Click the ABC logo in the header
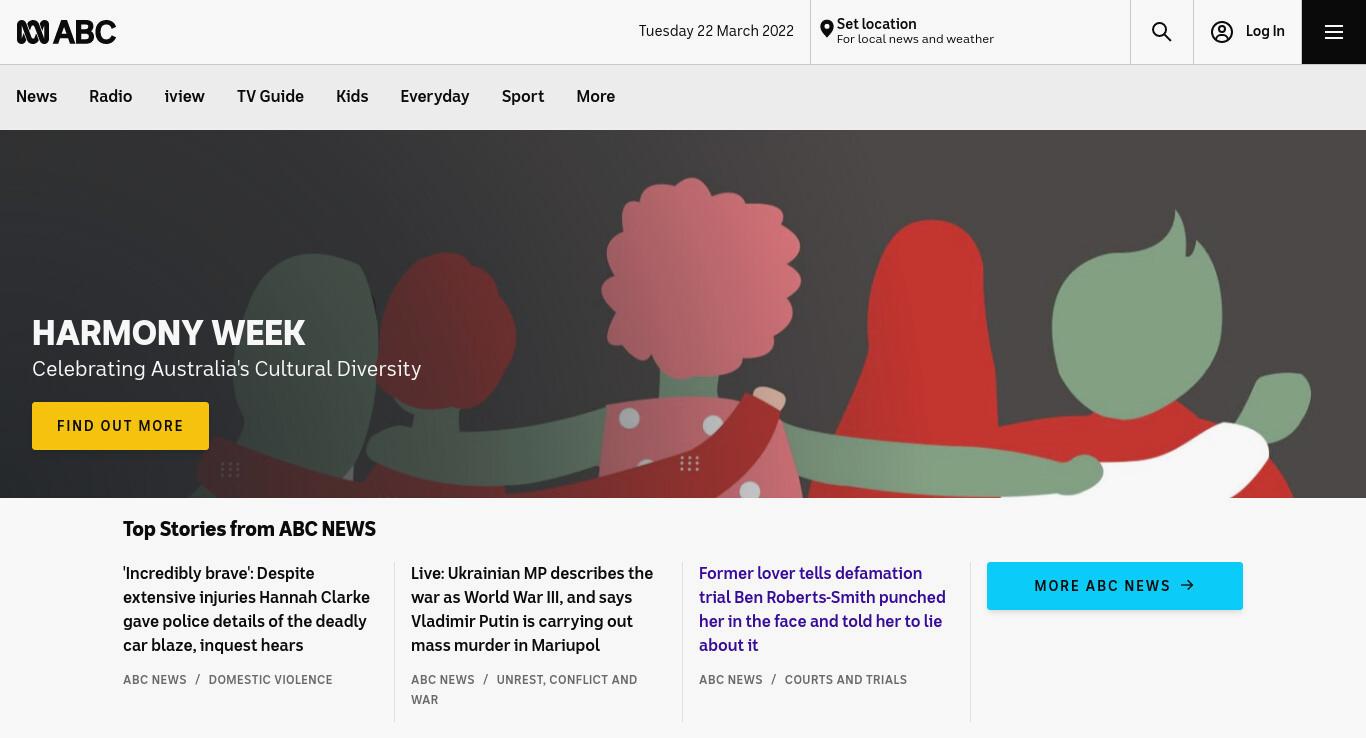This screenshot has width=1366, height=738. click(x=66, y=32)
